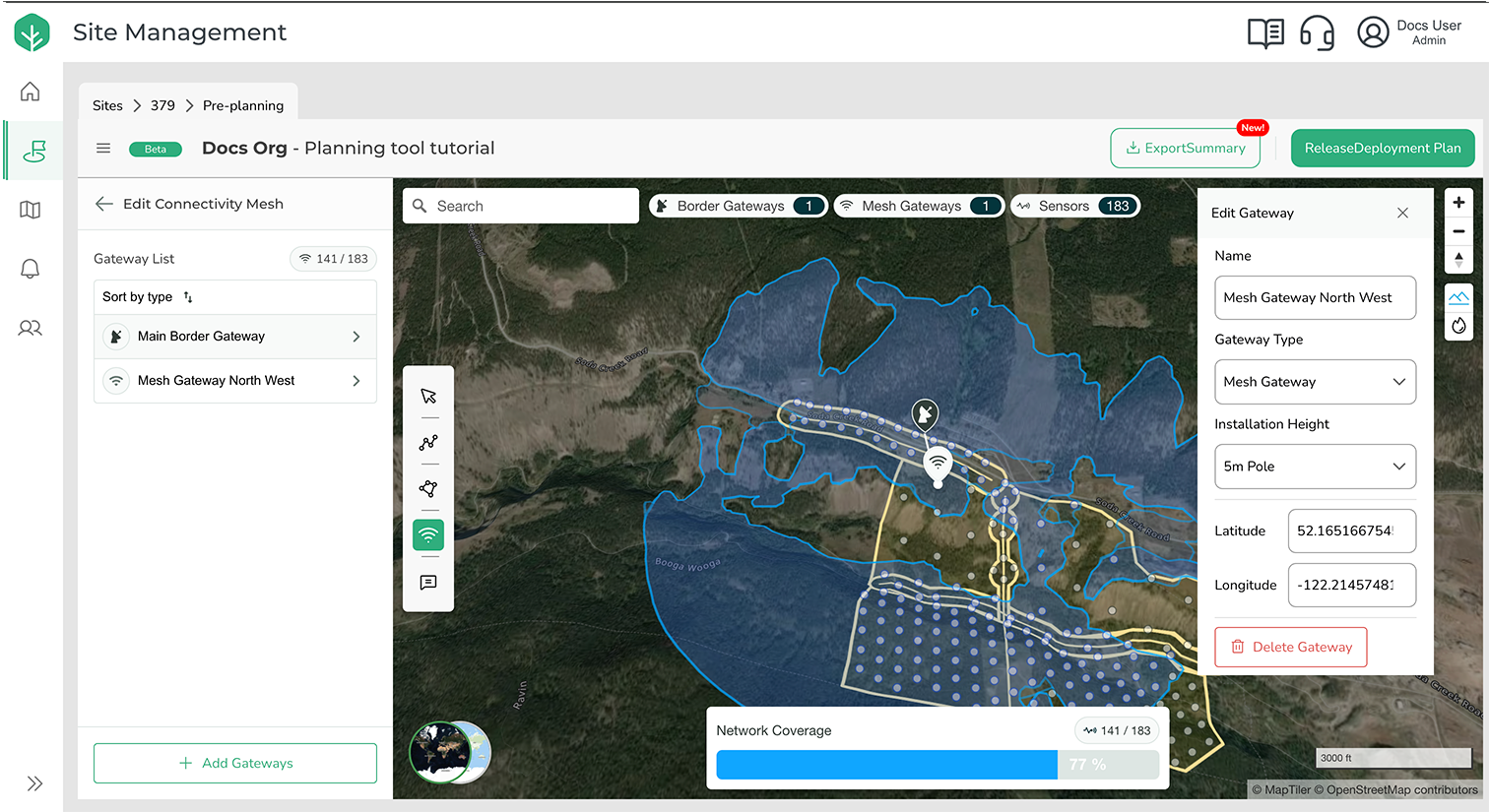Open the comment annotation tool

428,583
